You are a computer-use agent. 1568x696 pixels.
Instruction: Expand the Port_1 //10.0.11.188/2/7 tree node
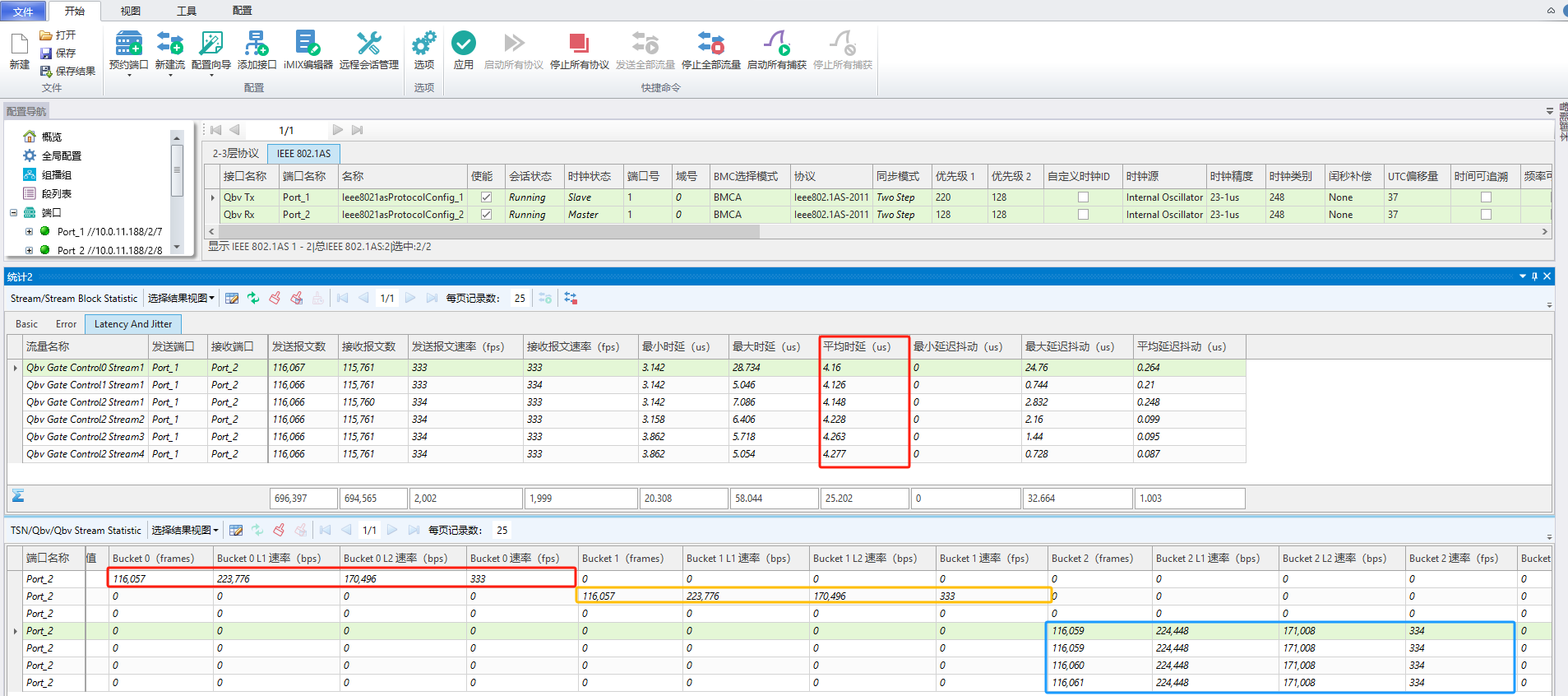[x=30, y=232]
